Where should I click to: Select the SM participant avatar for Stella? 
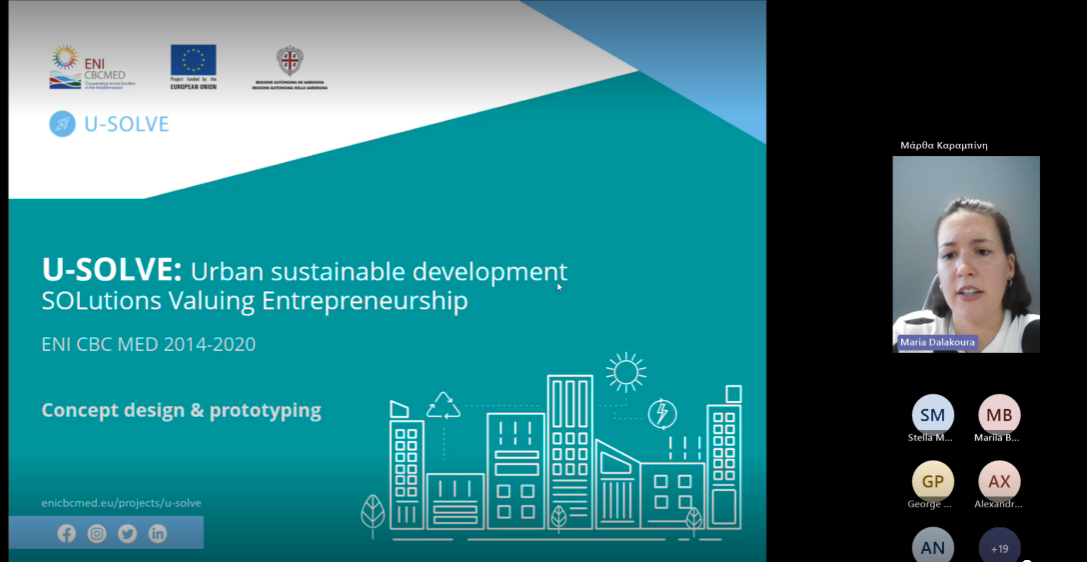(x=932, y=414)
